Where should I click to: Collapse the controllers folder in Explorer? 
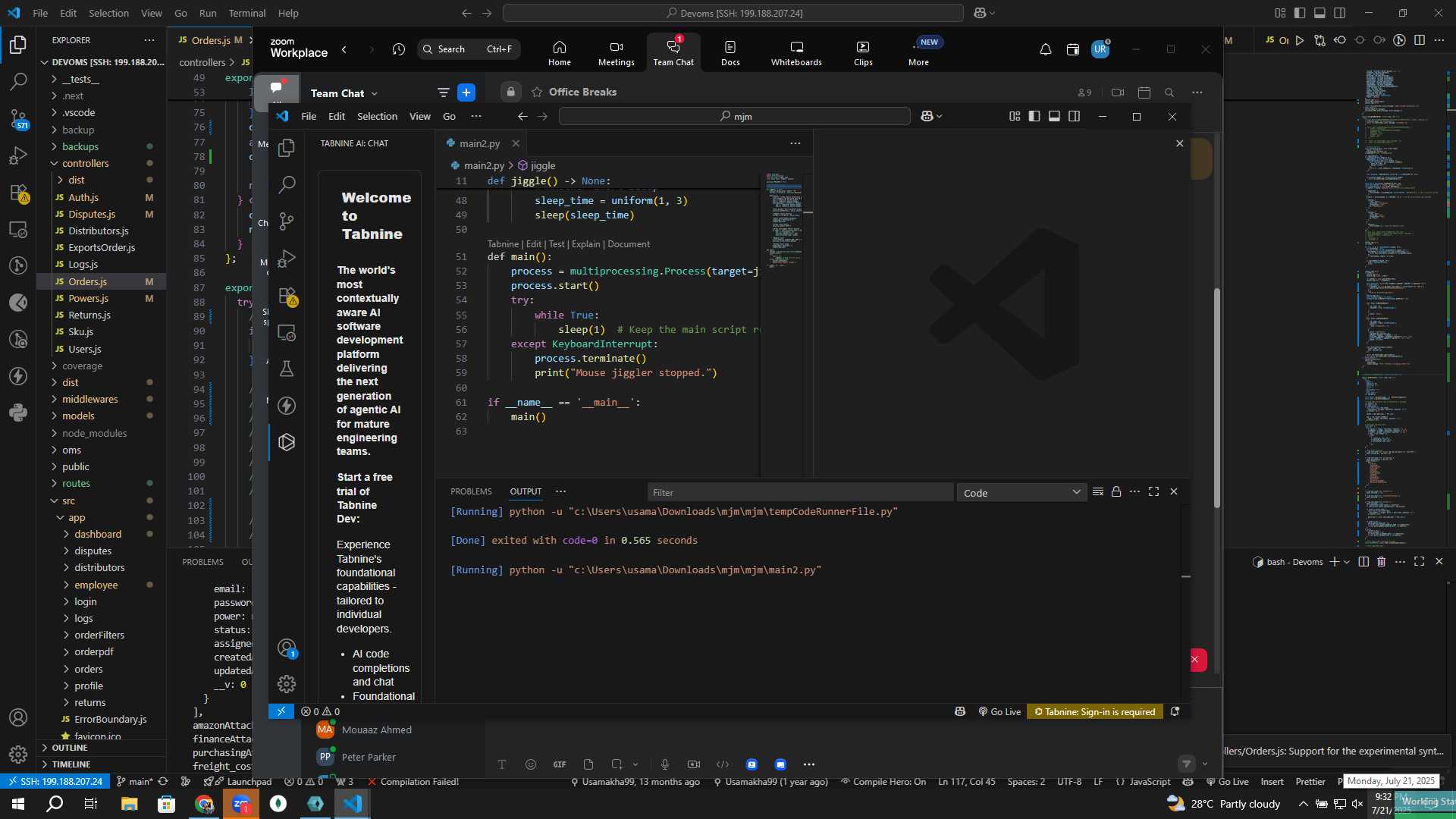pos(85,163)
